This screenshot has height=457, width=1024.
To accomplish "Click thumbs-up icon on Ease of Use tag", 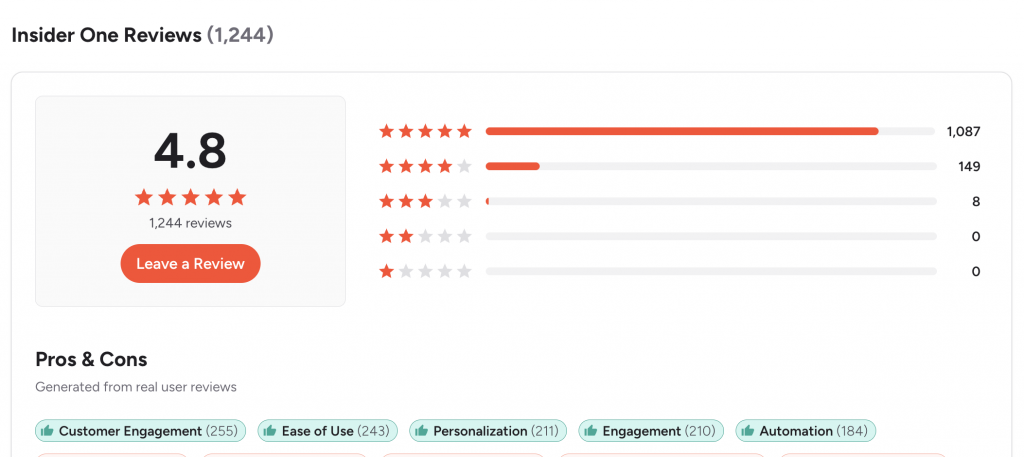I will 270,431.
